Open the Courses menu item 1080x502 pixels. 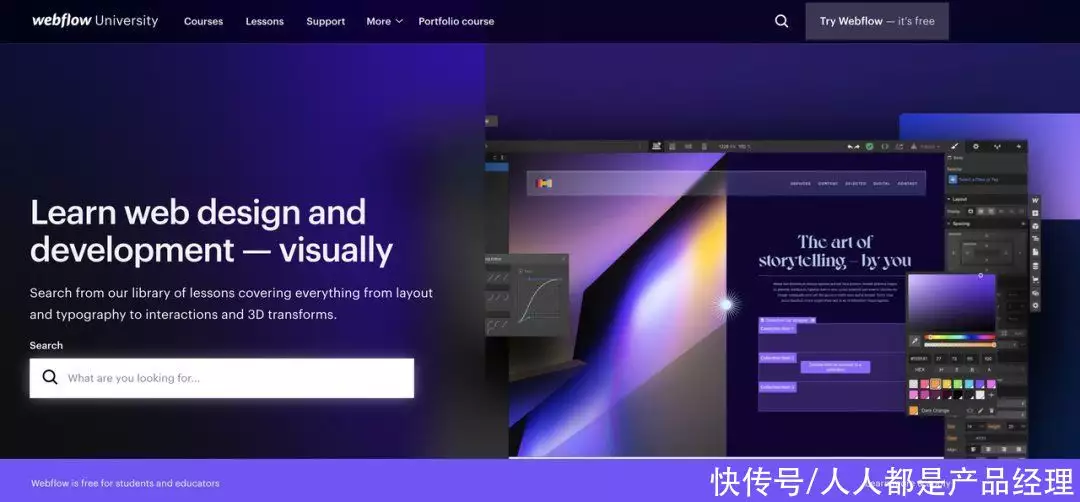pyautogui.click(x=203, y=21)
